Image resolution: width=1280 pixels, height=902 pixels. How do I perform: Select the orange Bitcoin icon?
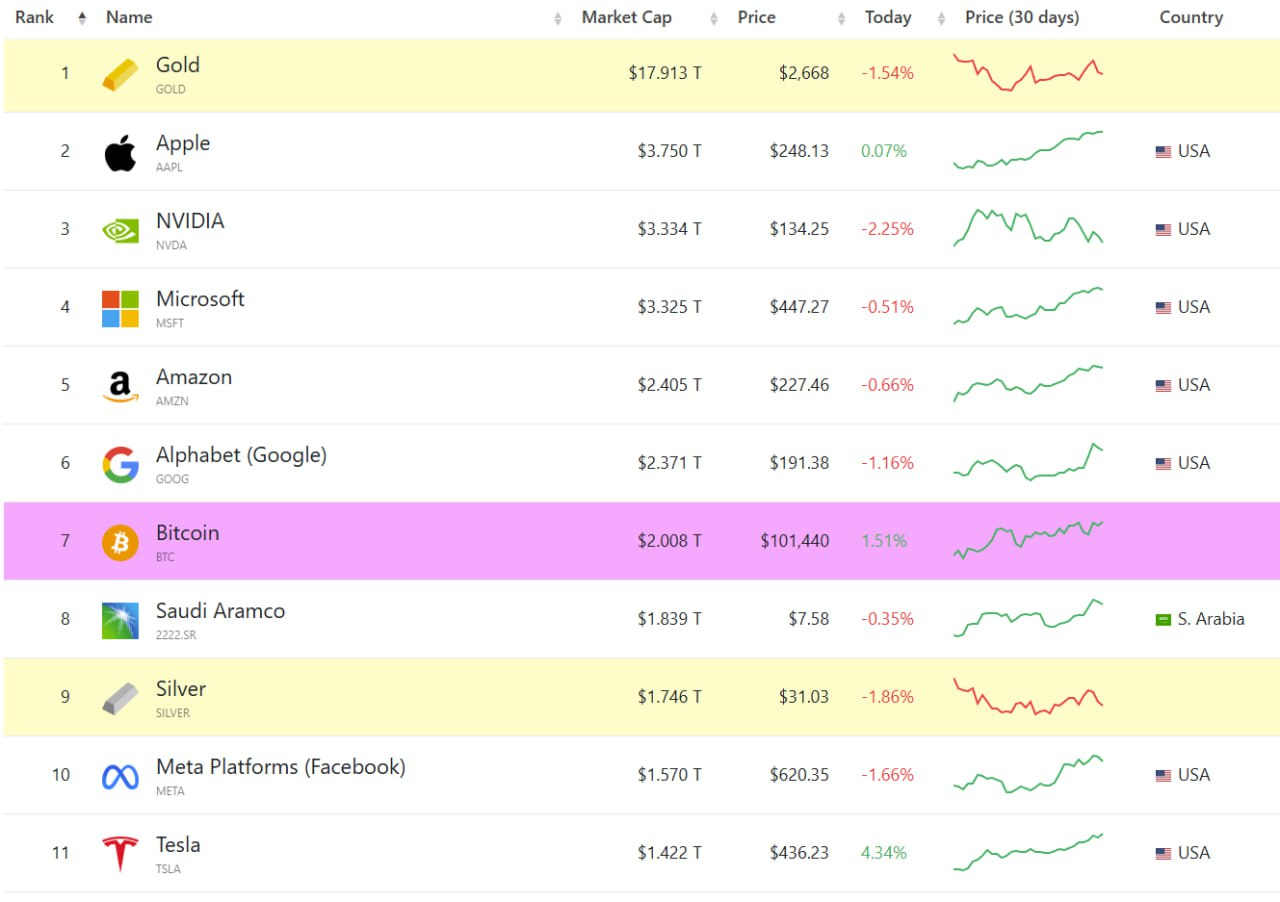(120, 543)
